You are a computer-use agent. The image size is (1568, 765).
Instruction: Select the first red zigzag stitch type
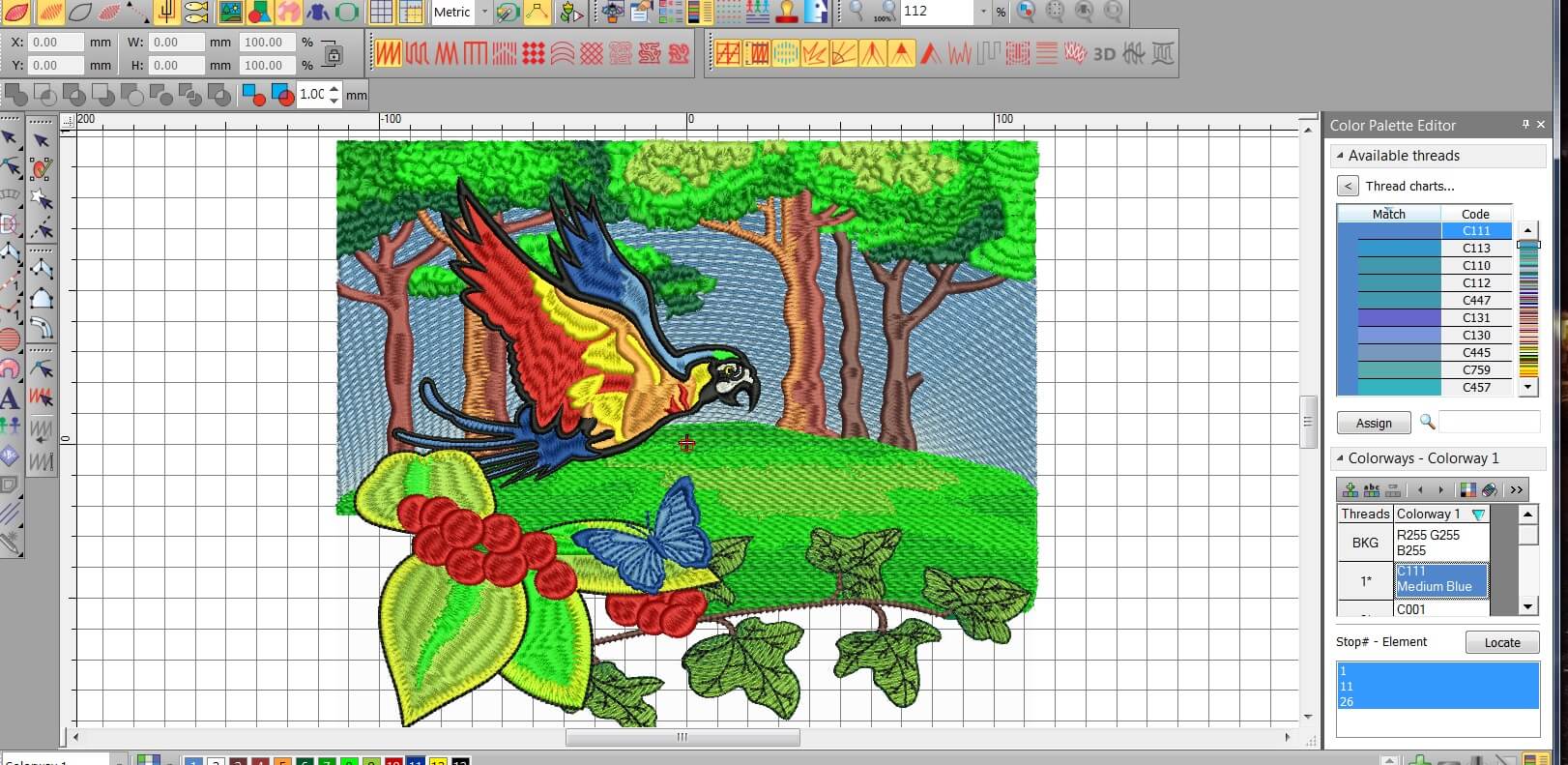(x=389, y=53)
